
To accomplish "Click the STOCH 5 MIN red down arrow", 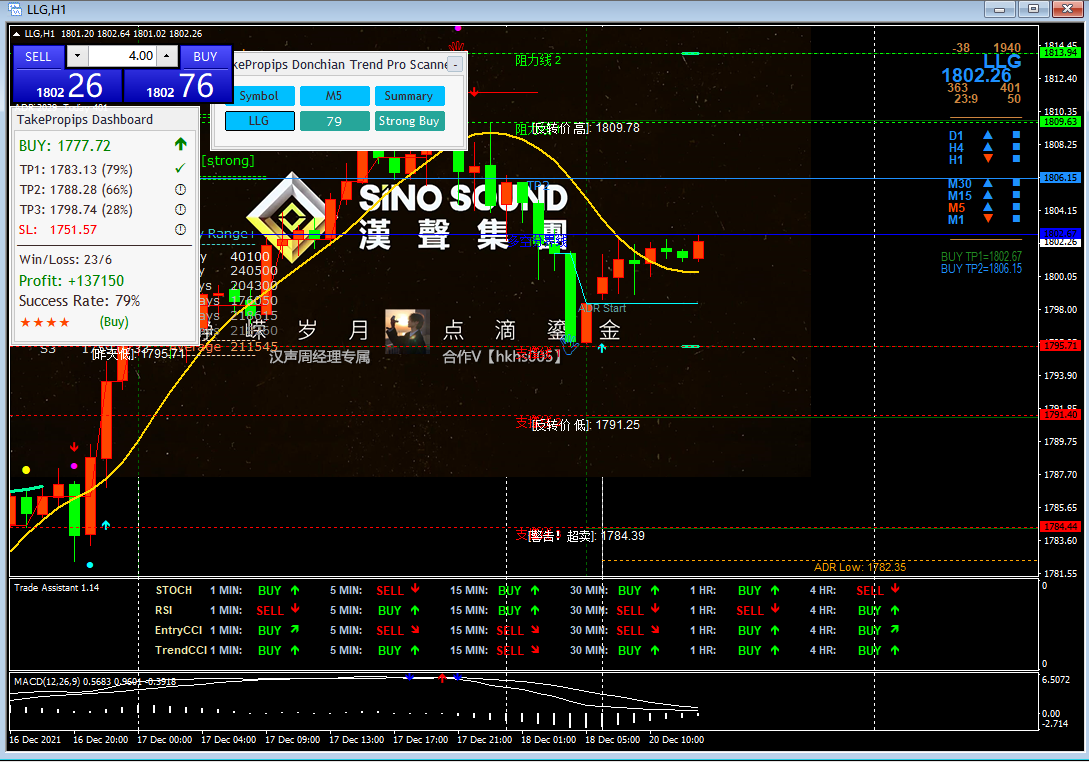I will pyautogui.click(x=415, y=589).
